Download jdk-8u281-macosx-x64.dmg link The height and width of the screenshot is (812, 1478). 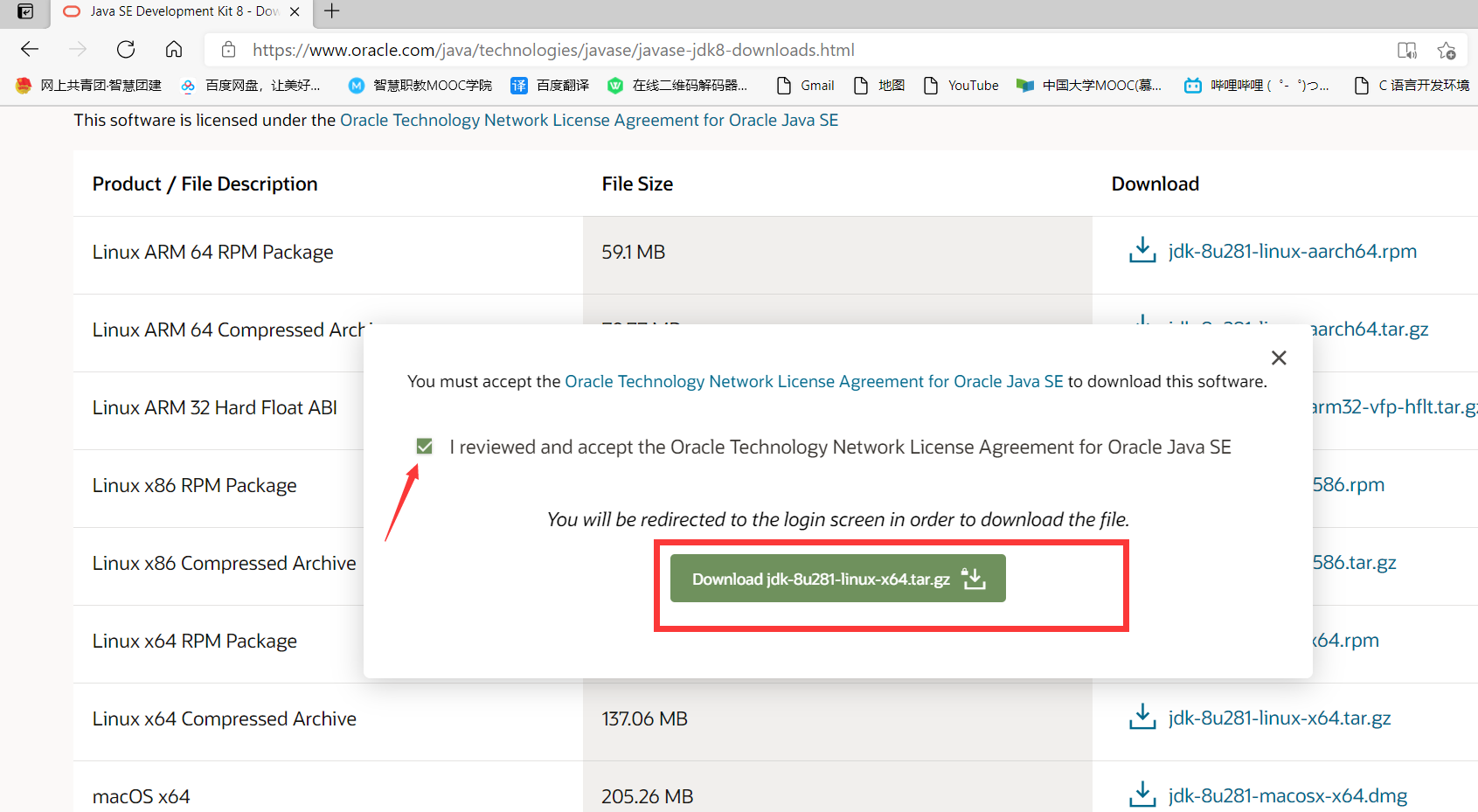pos(1287,795)
